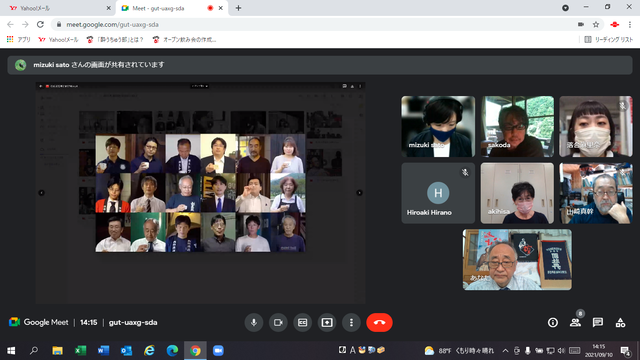This screenshot has height=360, width=640.
Task: Click next arrow in shared slideshow
Action: (359, 193)
